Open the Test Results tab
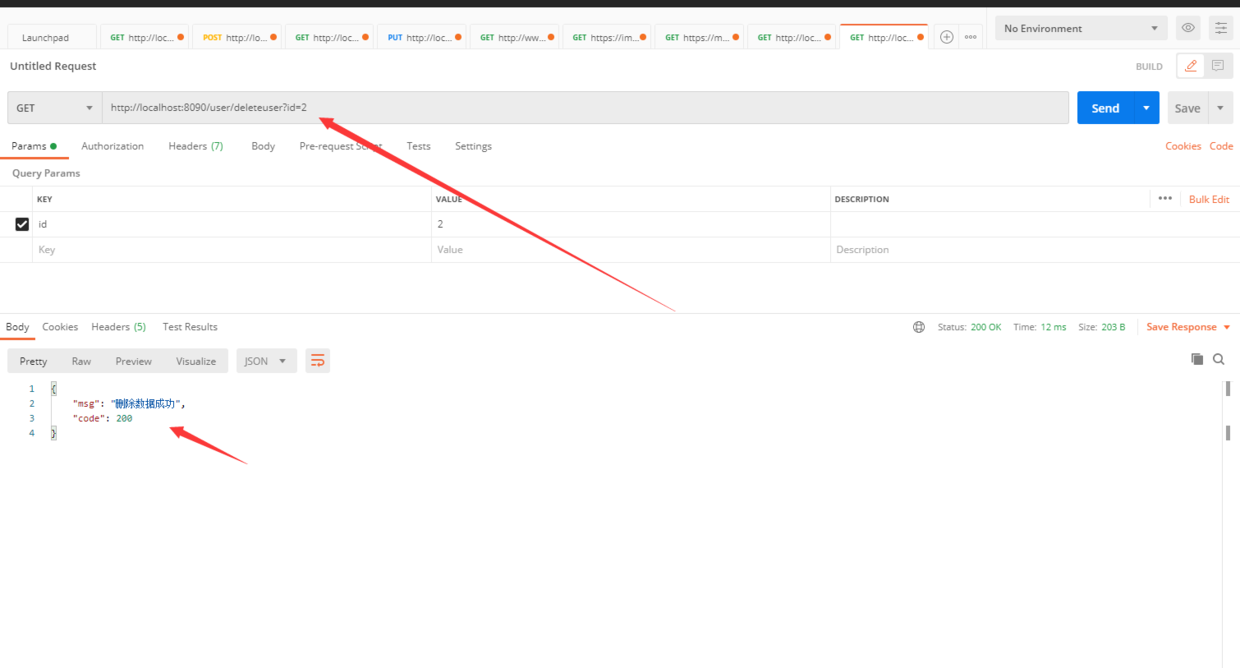 pyautogui.click(x=190, y=327)
